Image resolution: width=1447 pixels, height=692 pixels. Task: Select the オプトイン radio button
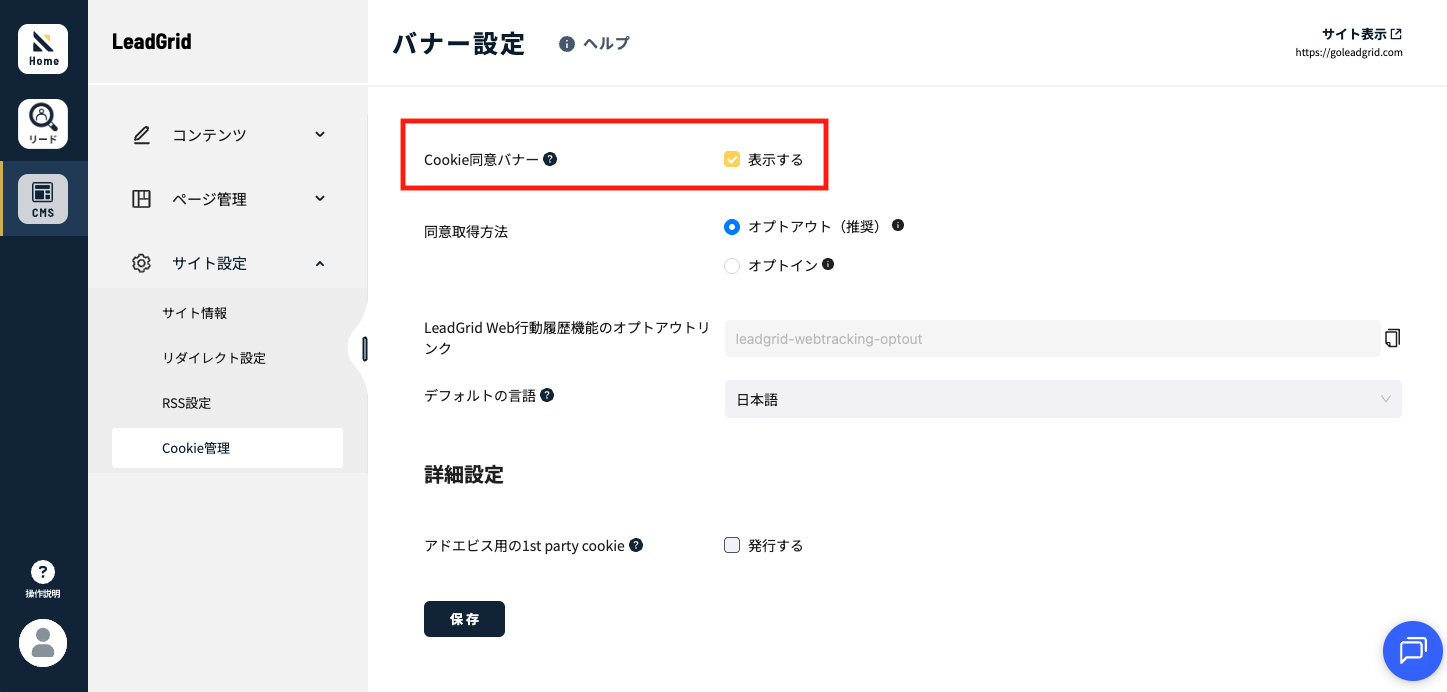pos(732,265)
